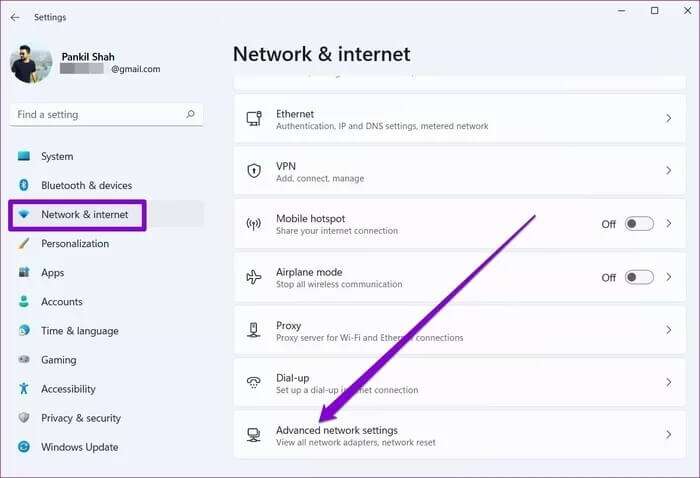Click the Dial-up icon

pos(254,382)
